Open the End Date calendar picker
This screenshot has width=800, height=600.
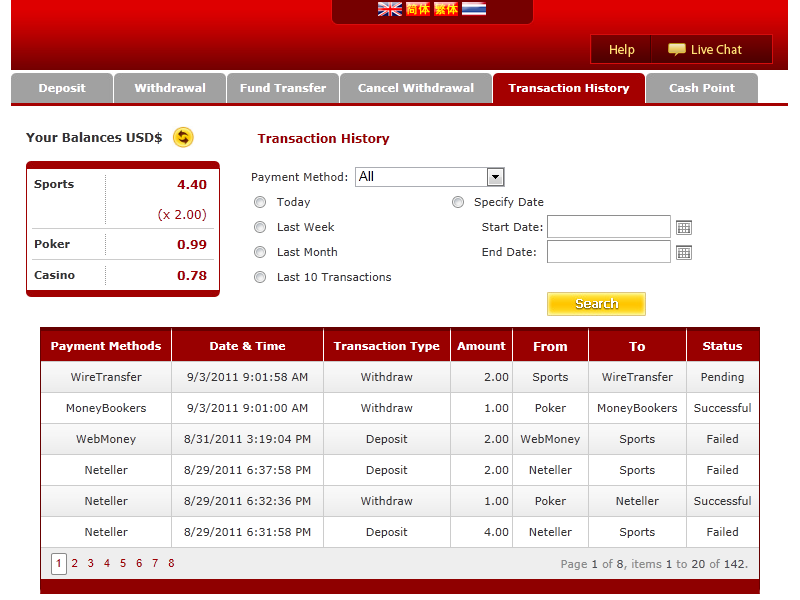(x=684, y=253)
